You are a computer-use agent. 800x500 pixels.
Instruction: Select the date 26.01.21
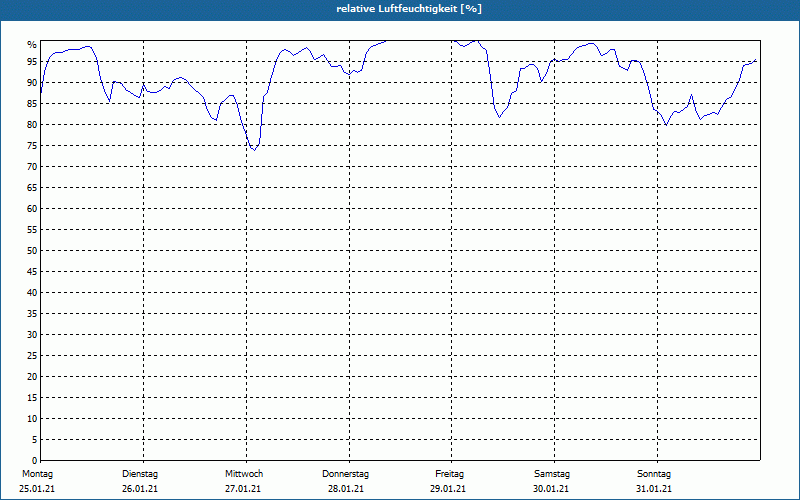(140, 489)
